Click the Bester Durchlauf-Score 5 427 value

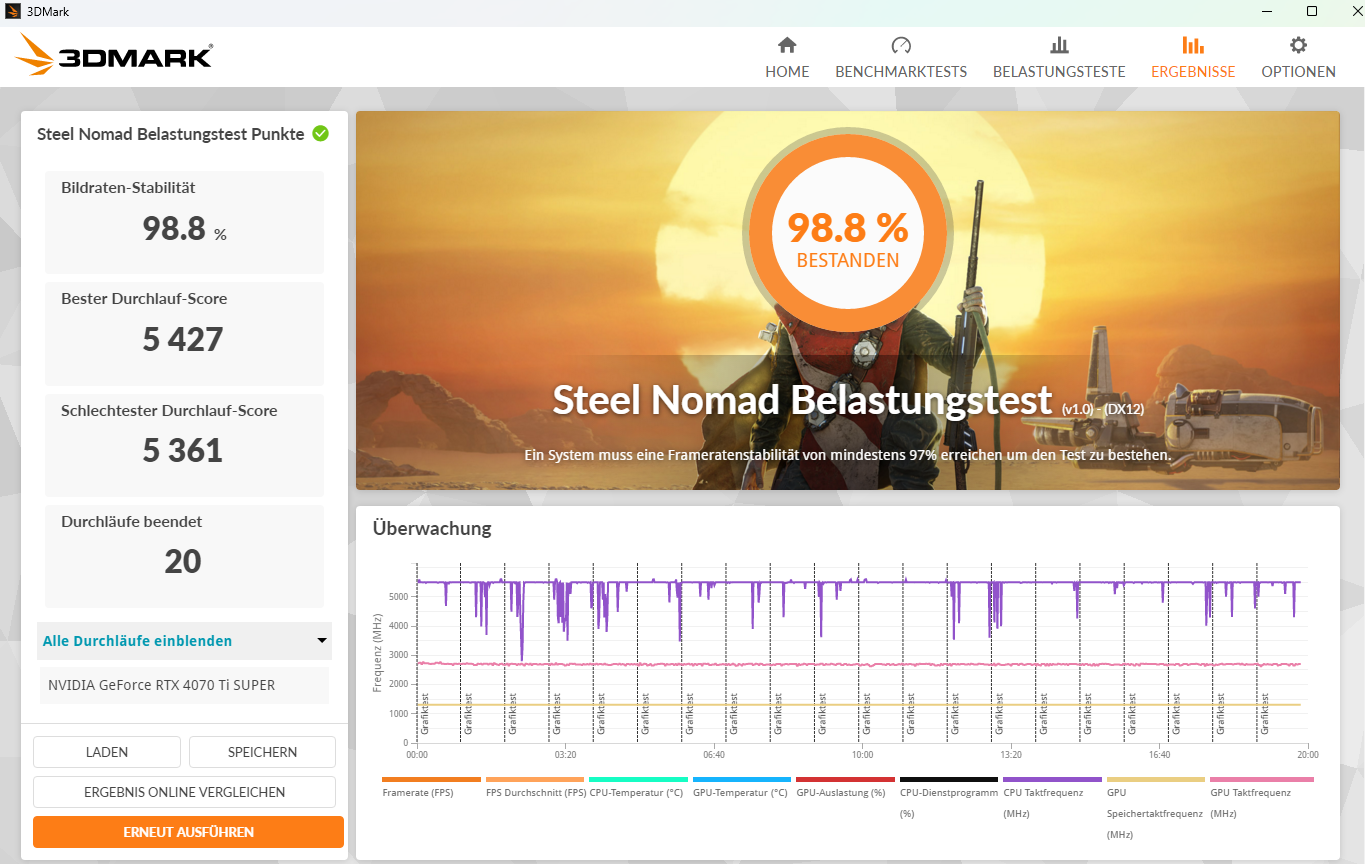tap(183, 340)
